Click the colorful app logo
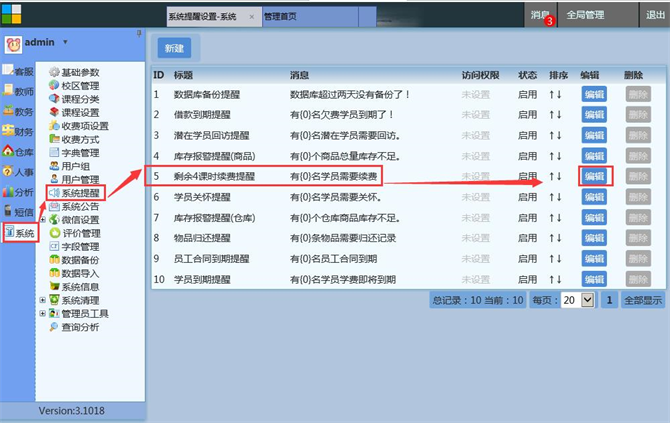The image size is (670, 423). [x=11, y=14]
